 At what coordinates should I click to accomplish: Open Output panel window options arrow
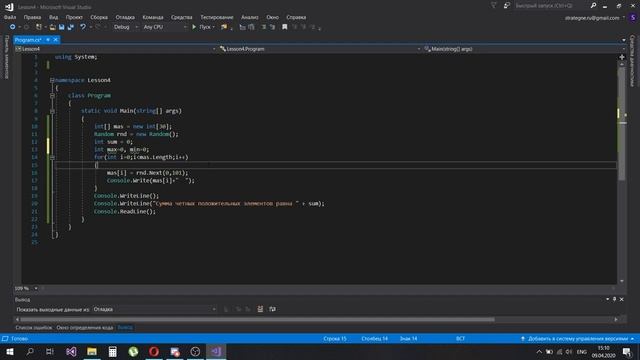click(607, 299)
